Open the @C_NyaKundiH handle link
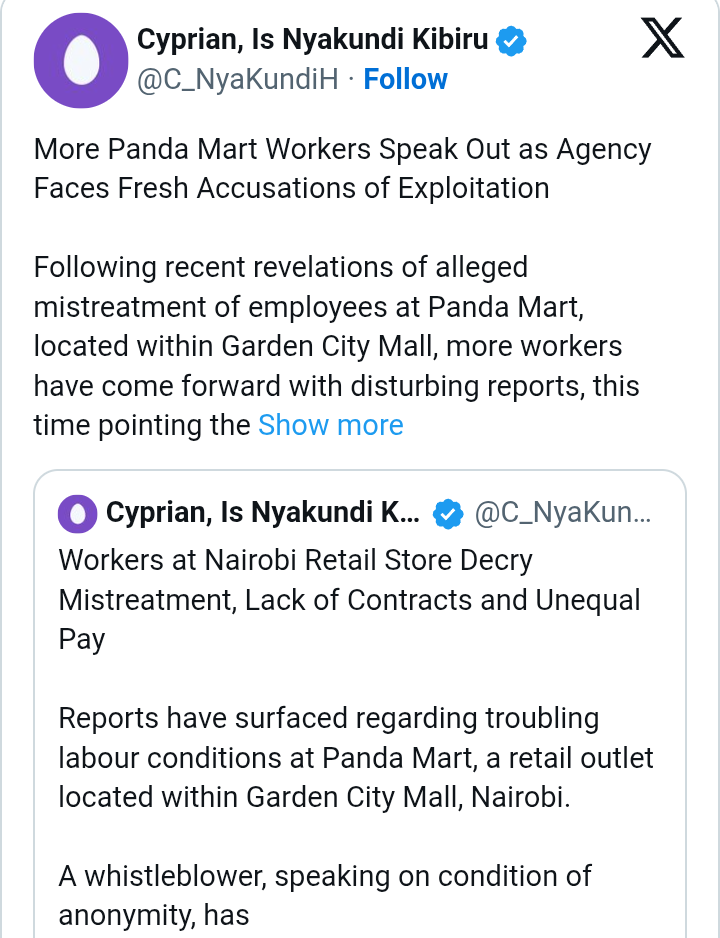Screen dimensions: 720x938 click(x=236, y=79)
